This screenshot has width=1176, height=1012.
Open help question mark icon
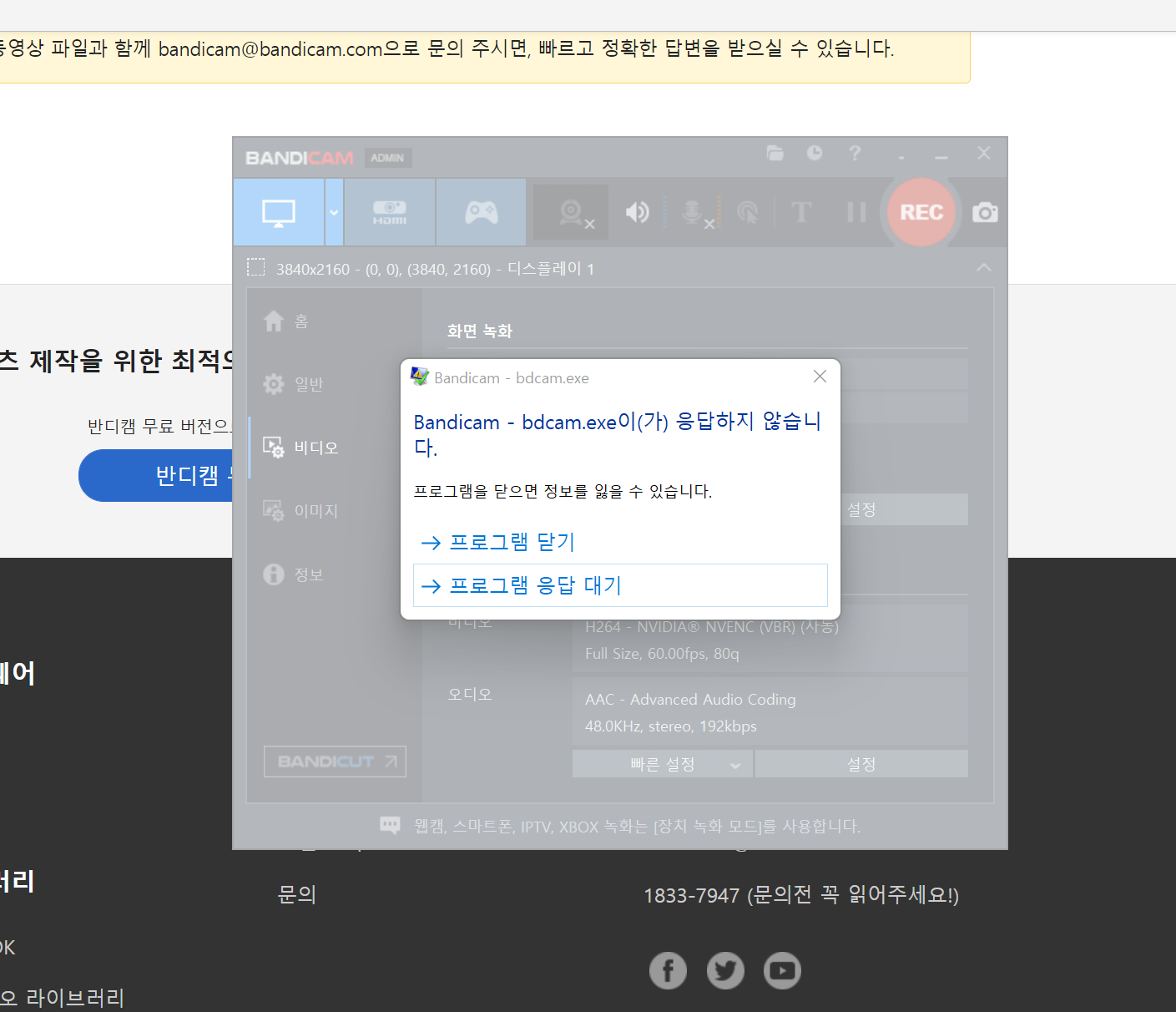[855, 153]
